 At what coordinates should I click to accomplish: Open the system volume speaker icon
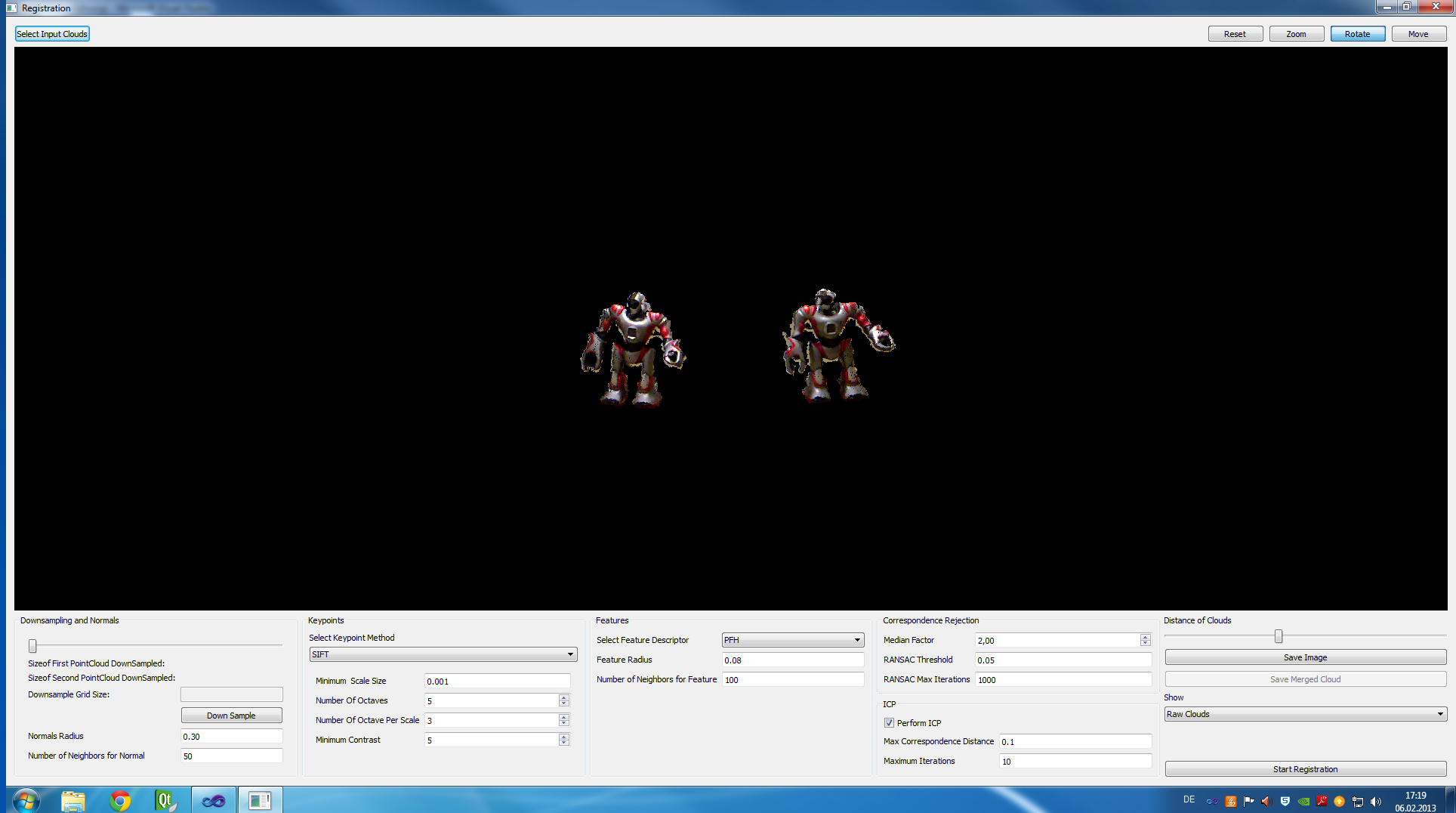[1375, 802]
